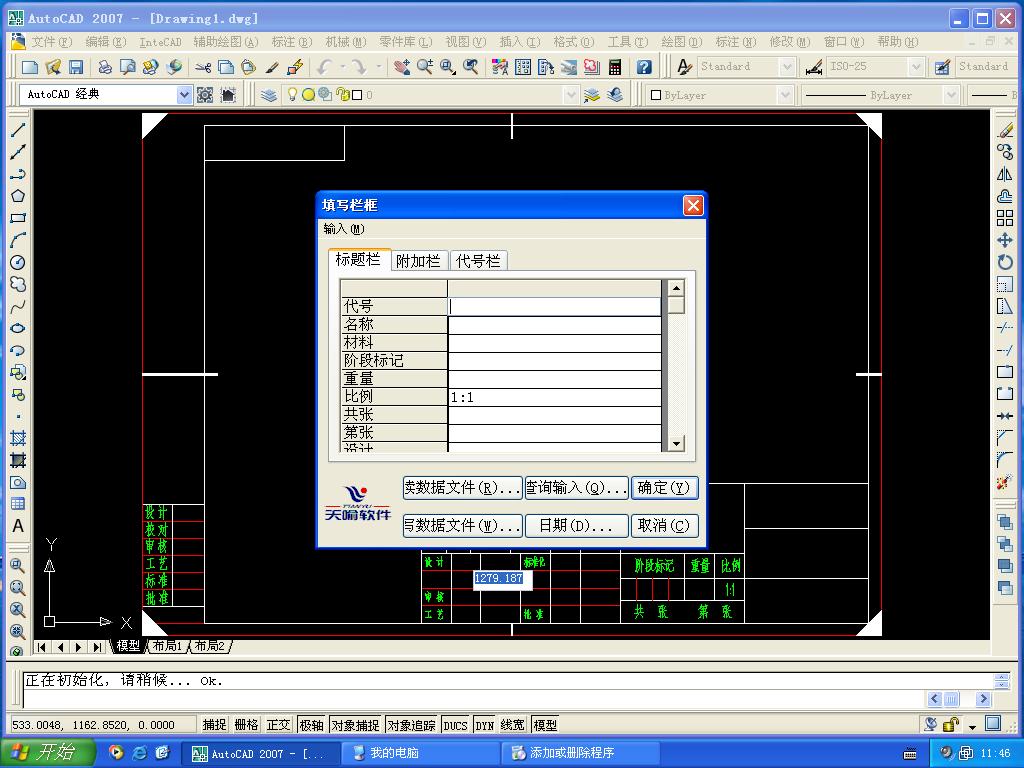Select the Move tool
Screen dimensions: 1024x768
1005,240
